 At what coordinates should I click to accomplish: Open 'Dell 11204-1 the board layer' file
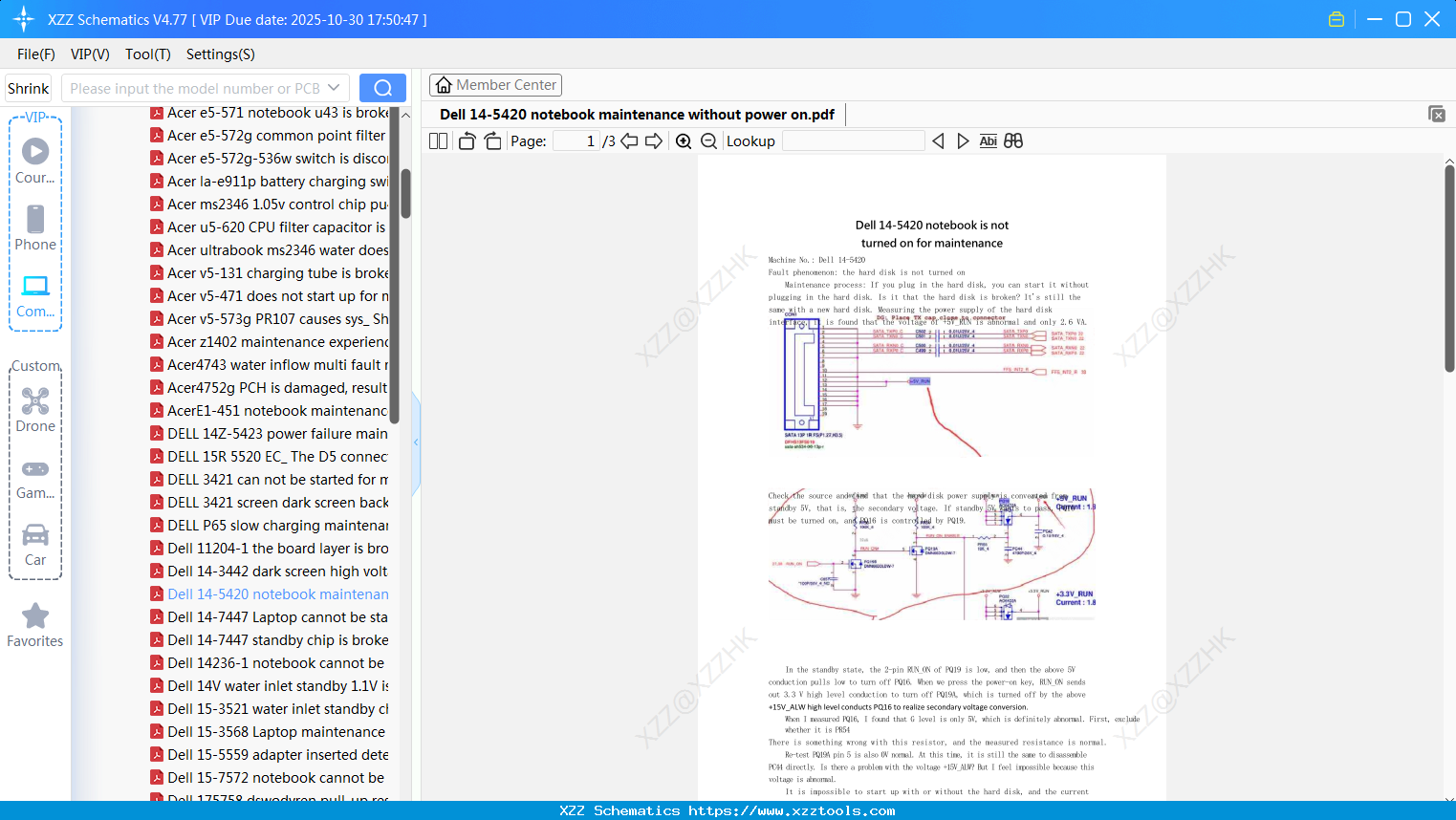point(269,549)
